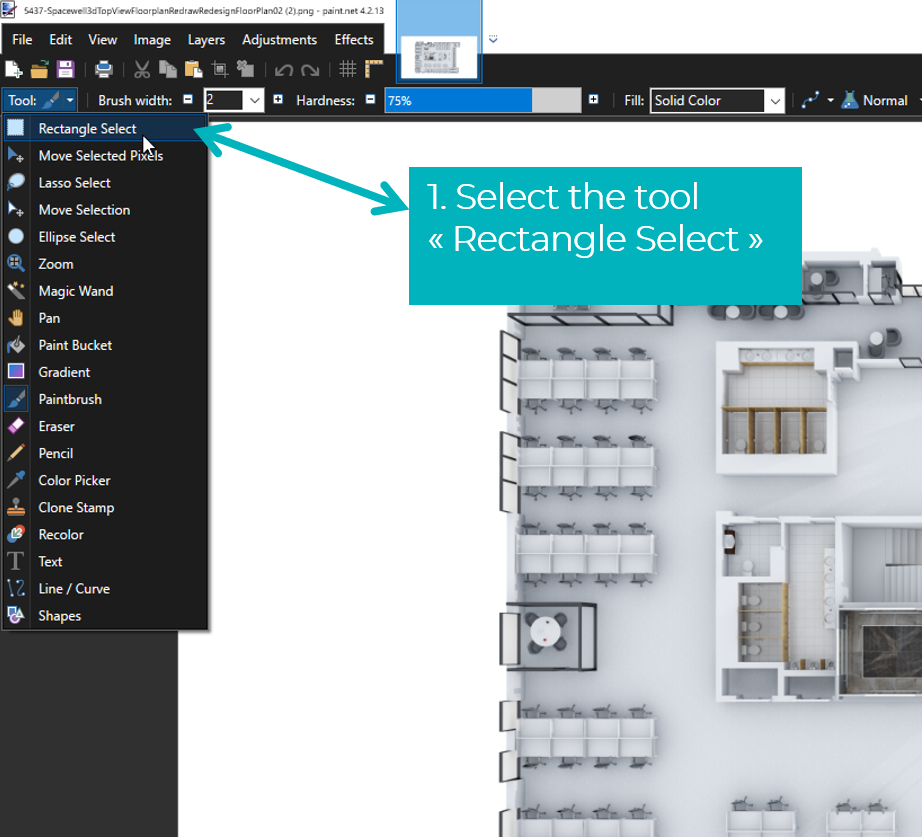
Task: Select the Gradient tool
Action: (105, 372)
